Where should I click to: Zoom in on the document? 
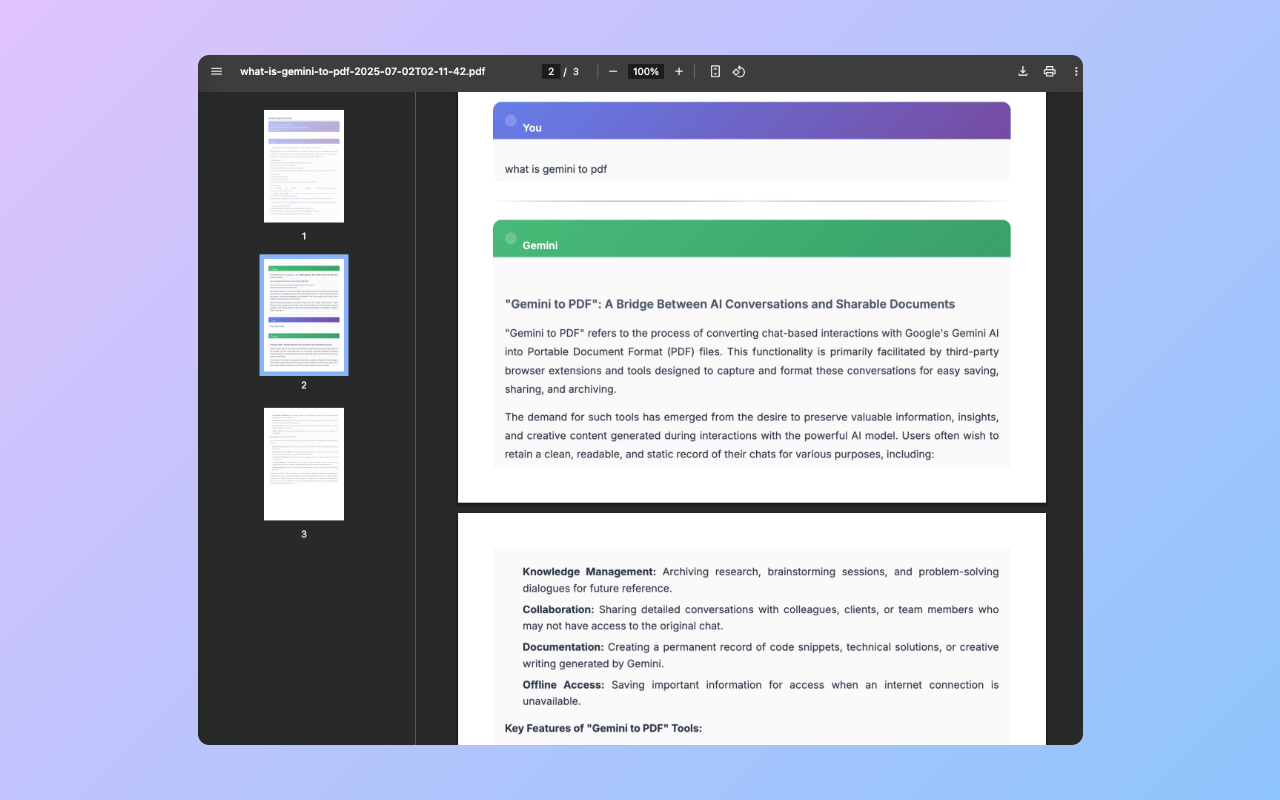pos(679,71)
